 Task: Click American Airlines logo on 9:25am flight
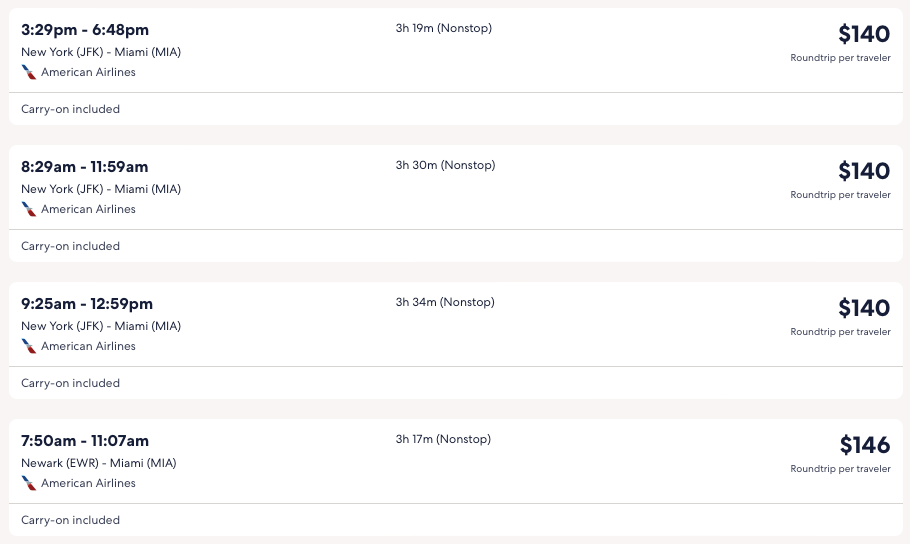point(29,346)
